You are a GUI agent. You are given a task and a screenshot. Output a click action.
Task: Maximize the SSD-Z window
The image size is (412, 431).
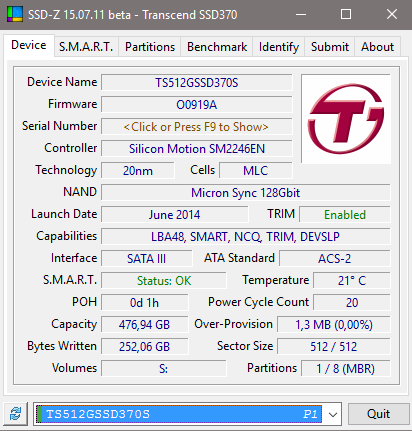(x=346, y=14)
